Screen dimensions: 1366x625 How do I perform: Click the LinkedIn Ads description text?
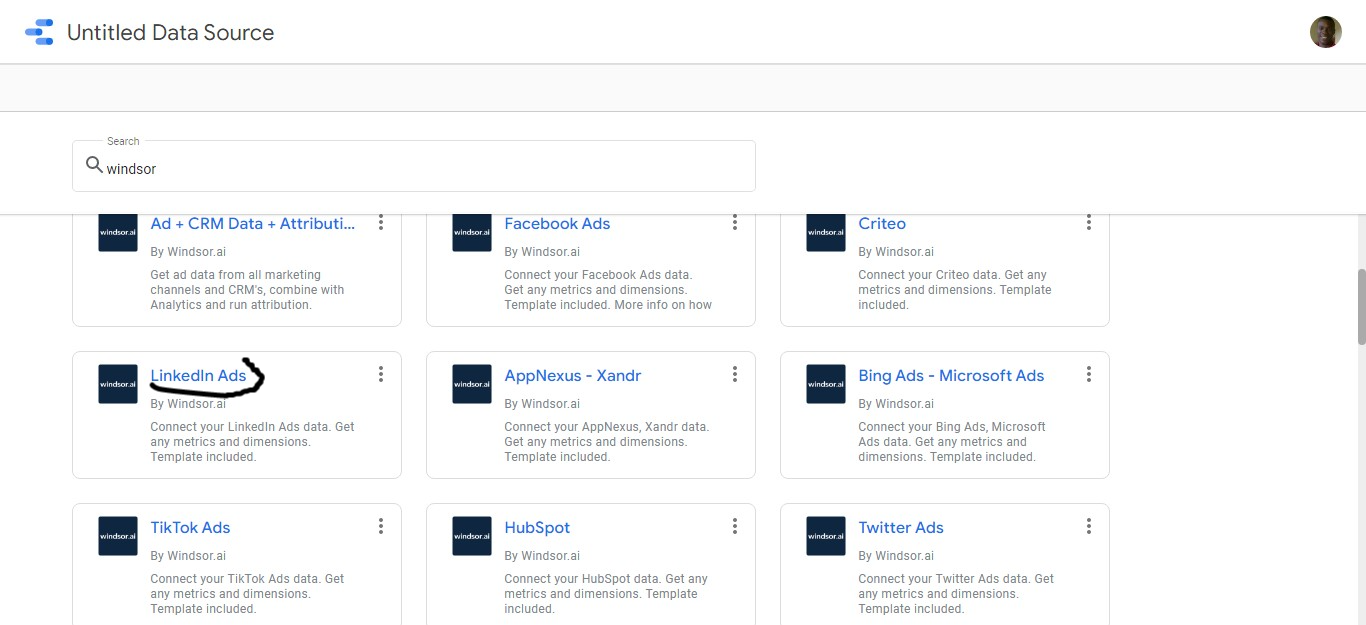point(252,442)
